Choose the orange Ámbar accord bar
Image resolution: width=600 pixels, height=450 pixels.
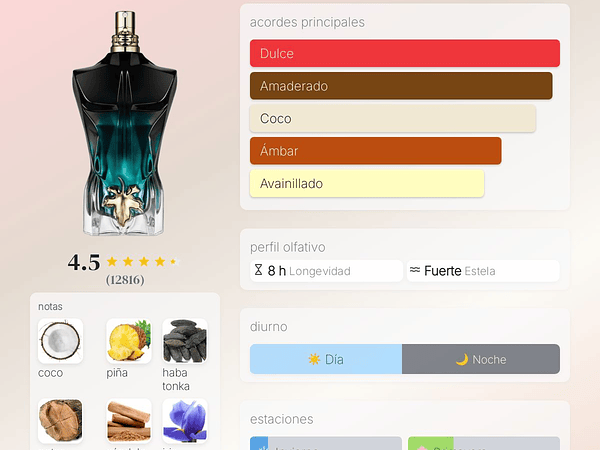[x=376, y=151]
